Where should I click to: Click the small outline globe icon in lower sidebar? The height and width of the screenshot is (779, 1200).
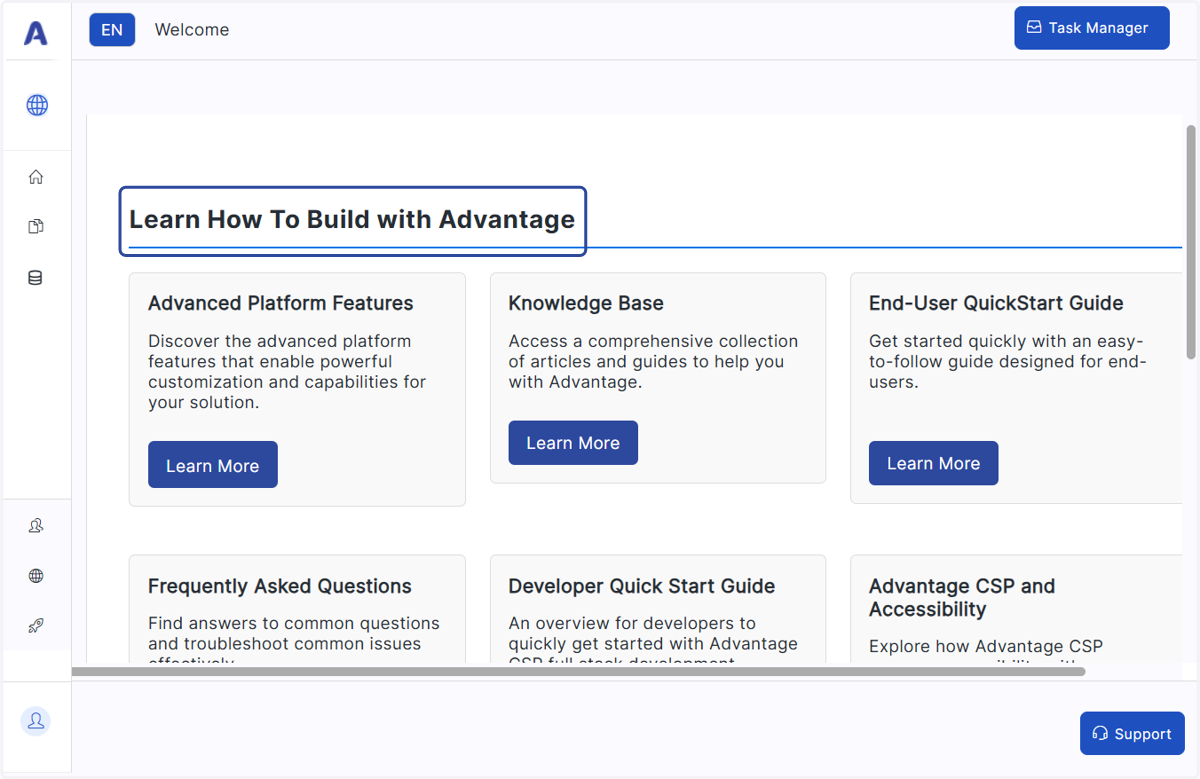tap(36, 576)
